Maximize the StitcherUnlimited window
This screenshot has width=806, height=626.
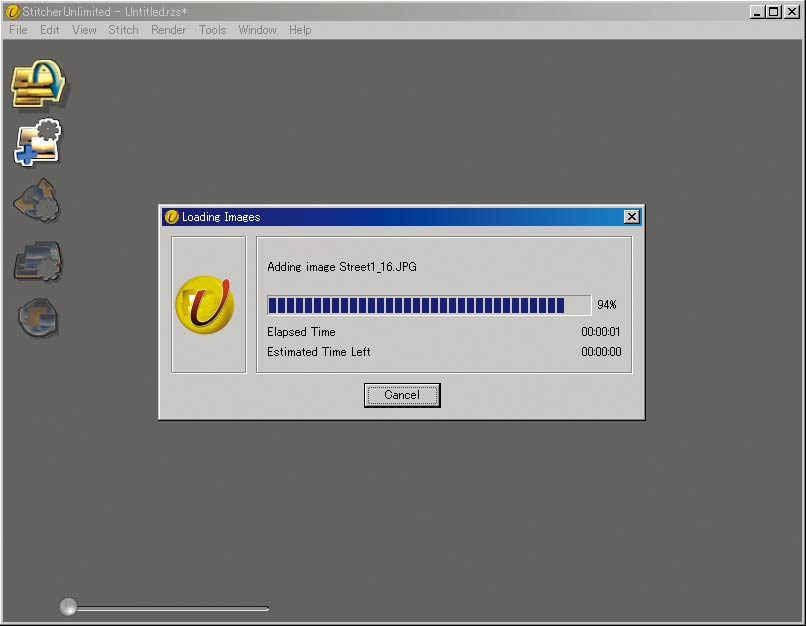click(773, 11)
